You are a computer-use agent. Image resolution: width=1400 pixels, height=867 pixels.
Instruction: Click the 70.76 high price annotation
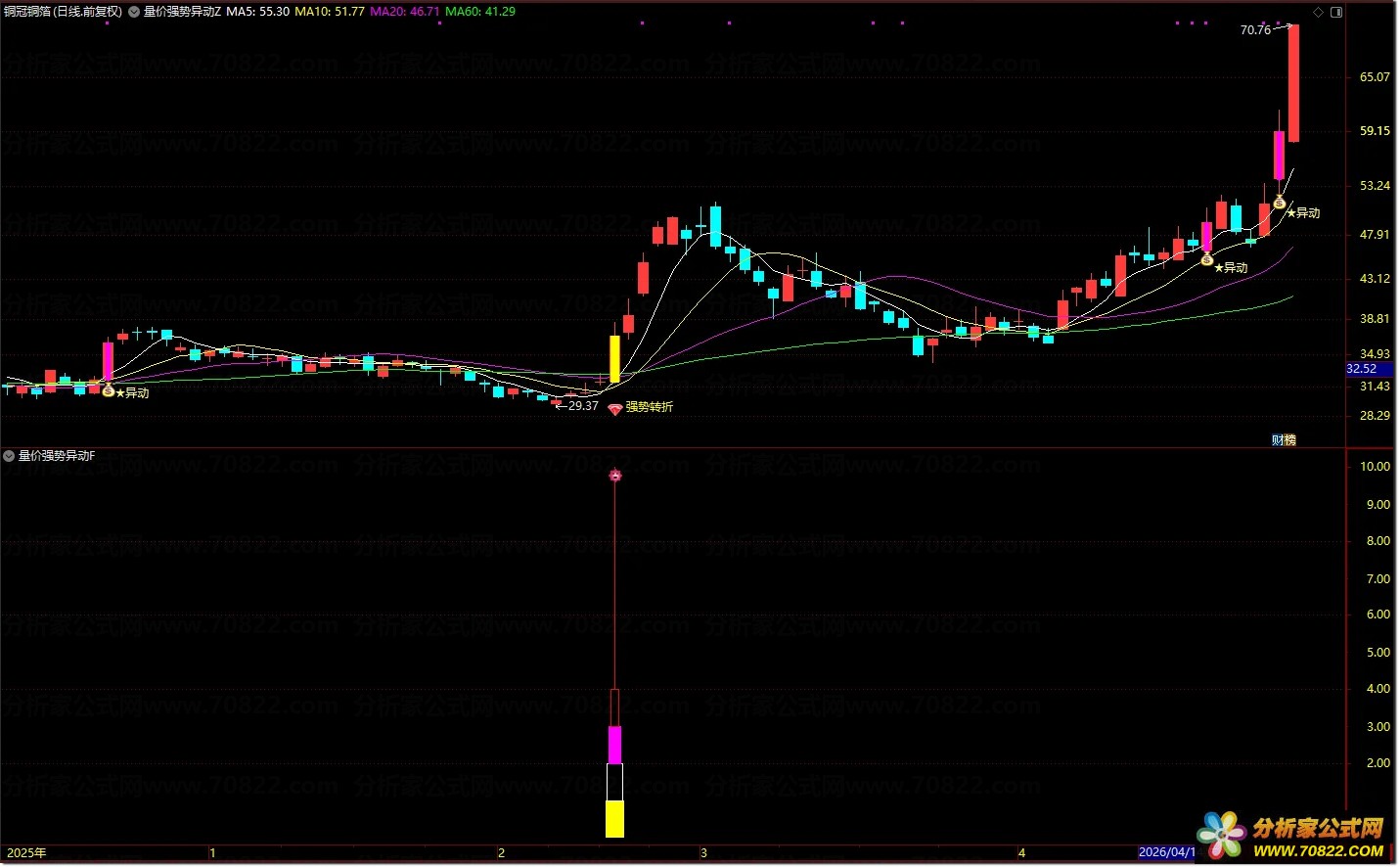(x=1255, y=30)
